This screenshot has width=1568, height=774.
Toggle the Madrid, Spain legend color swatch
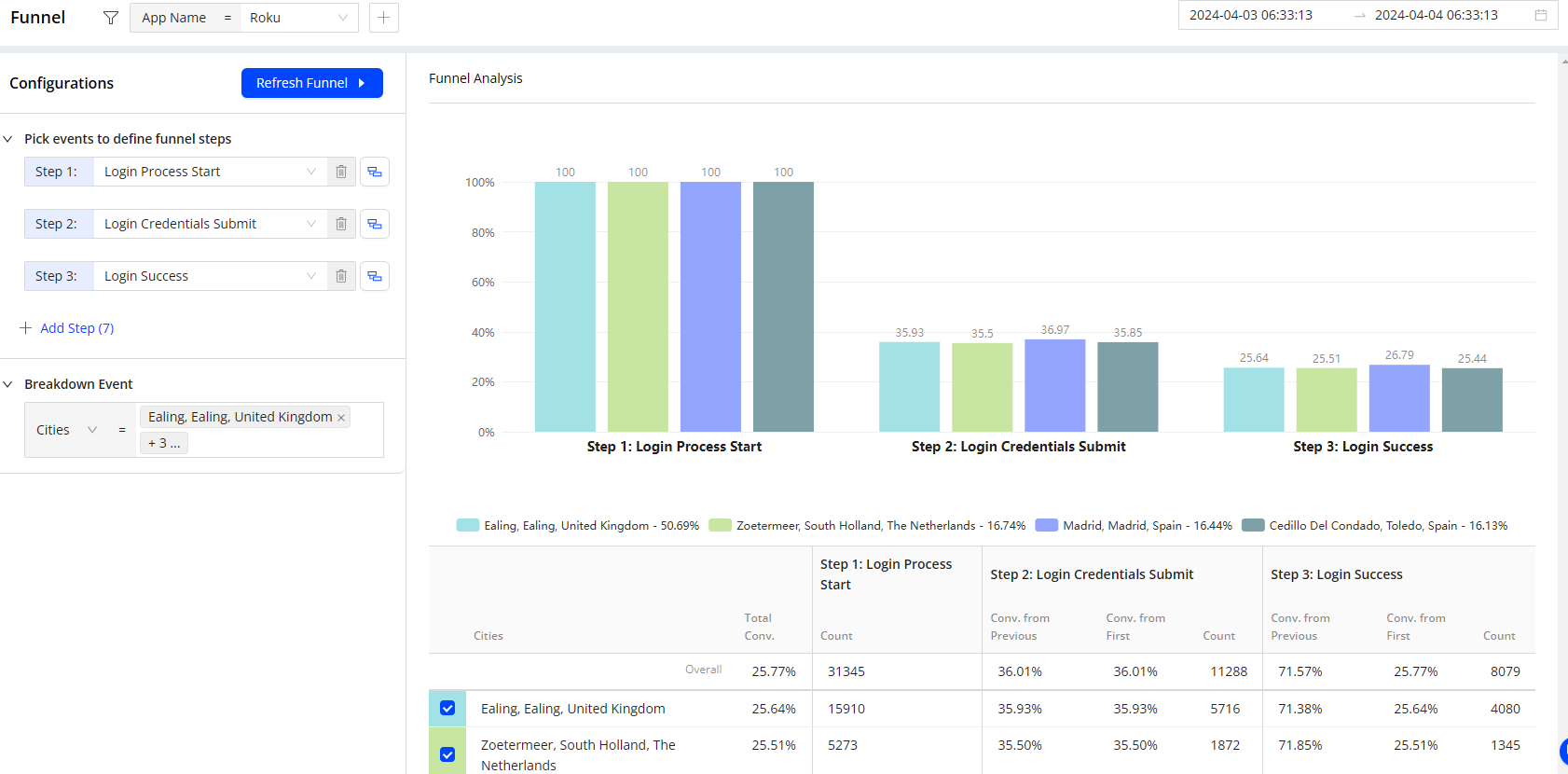[1046, 525]
